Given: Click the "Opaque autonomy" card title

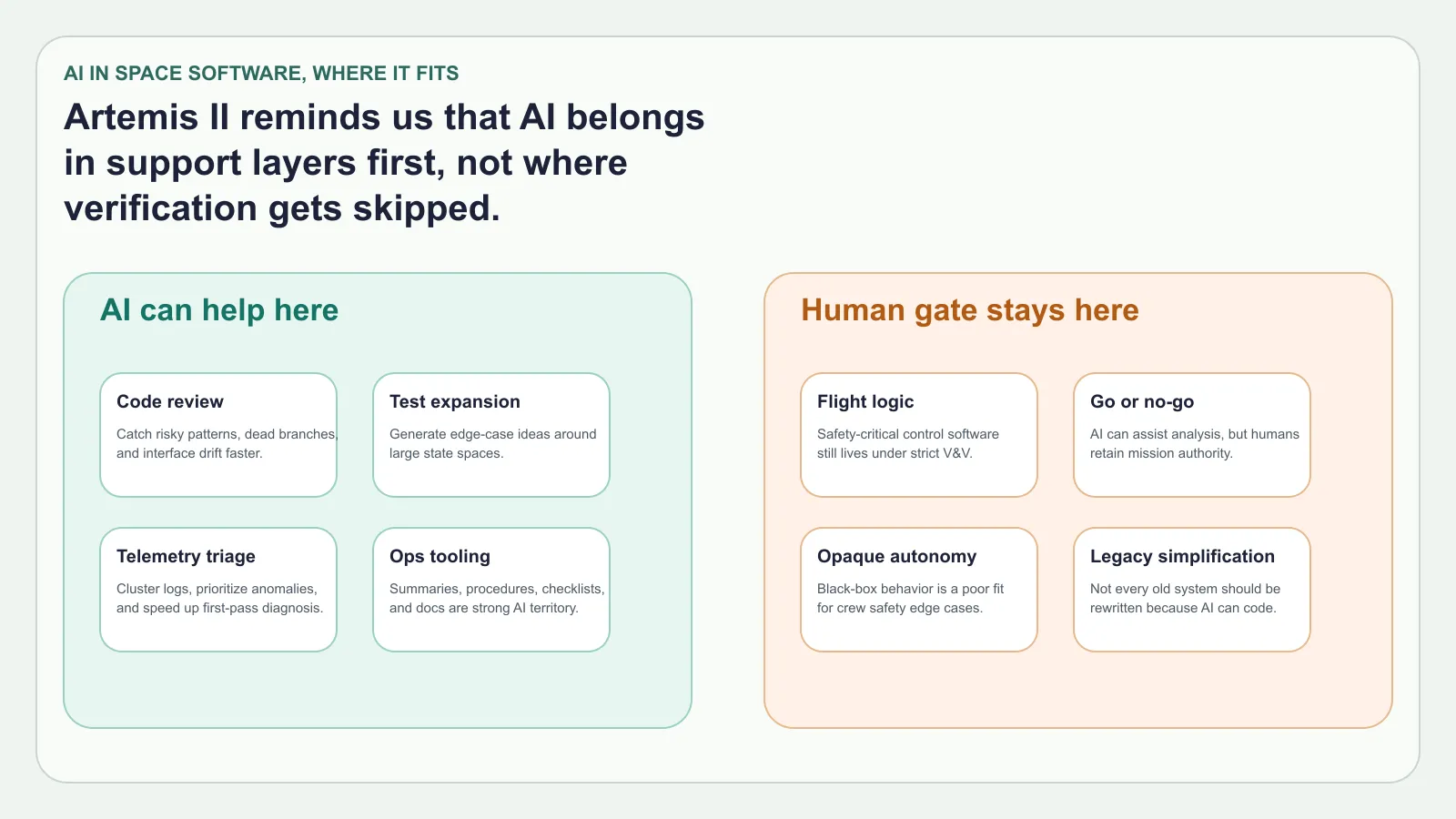Looking at the screenshot, I should tap(896, 556).
